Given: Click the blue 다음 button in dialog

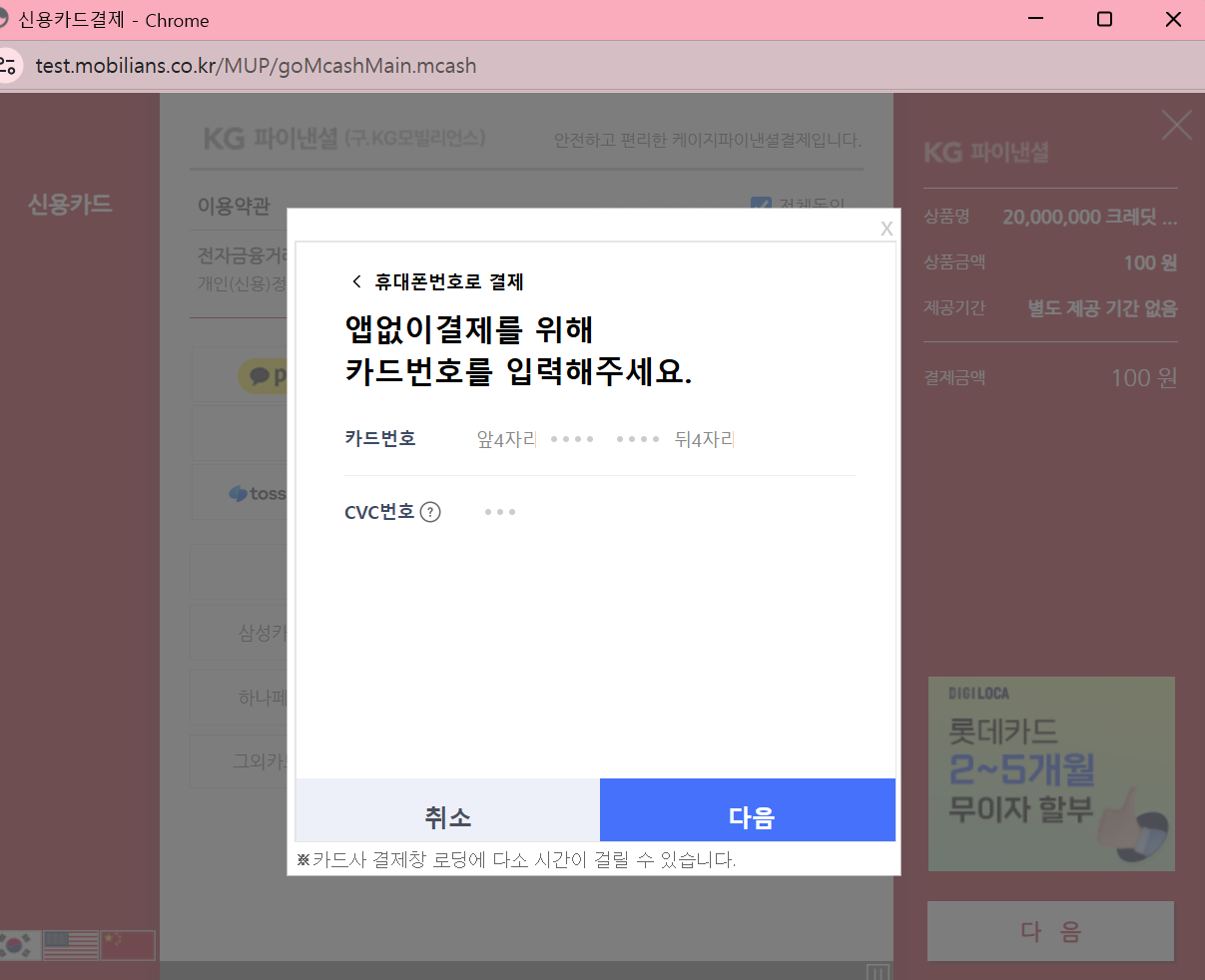Looking at the screenshot, I should tap(748, 810).
